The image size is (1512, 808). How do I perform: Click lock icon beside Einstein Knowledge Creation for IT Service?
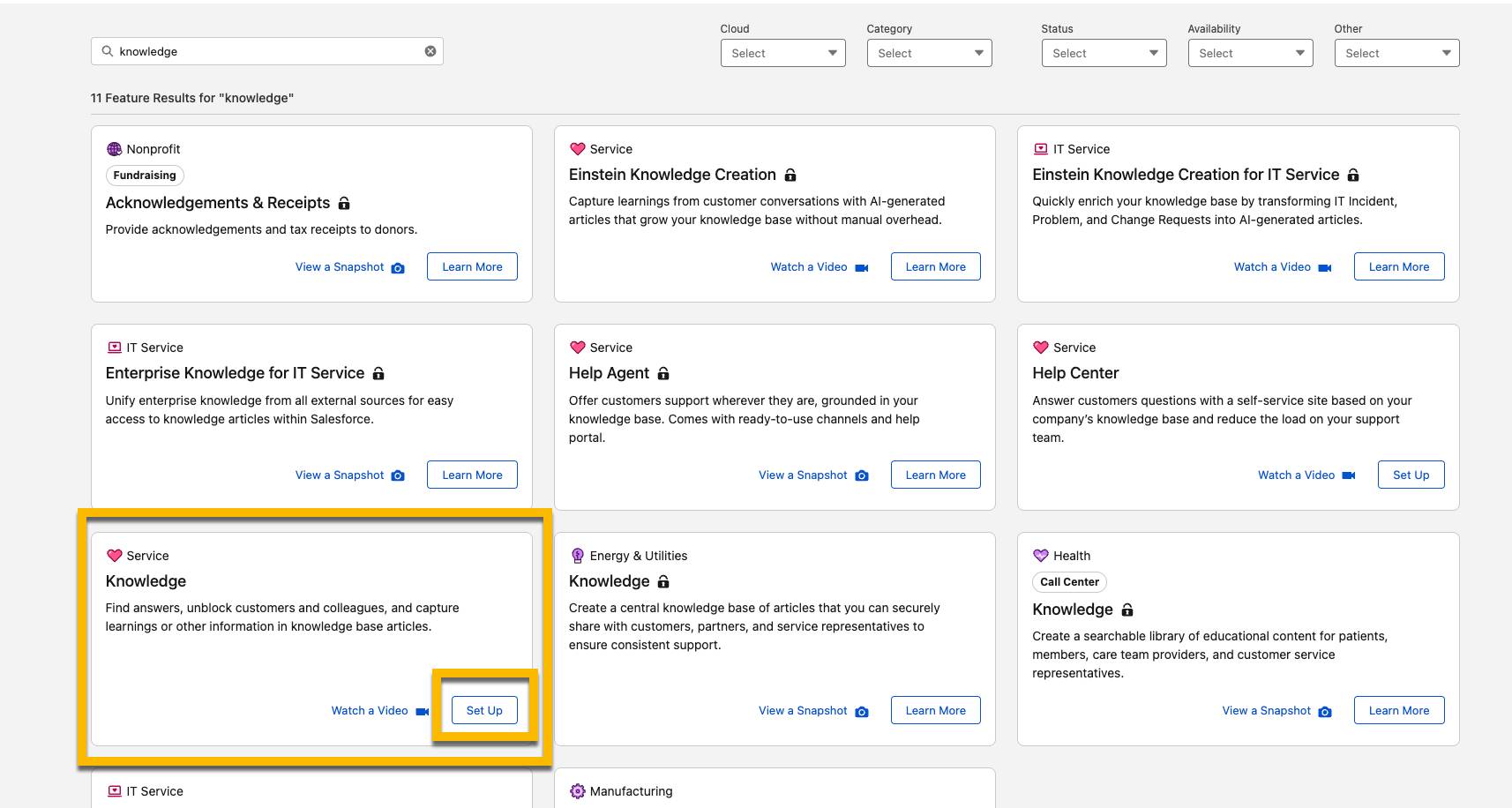point(1353,175)
